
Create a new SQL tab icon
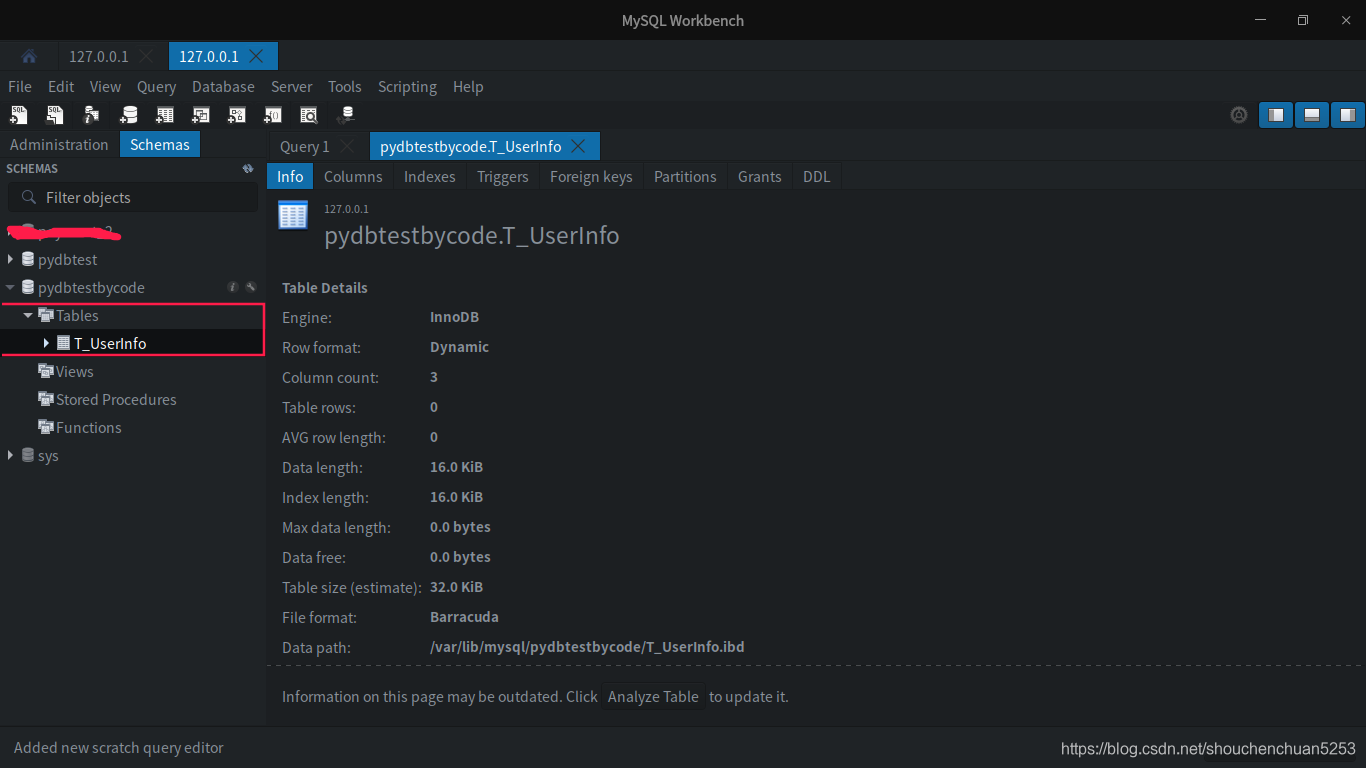(19, 115)
